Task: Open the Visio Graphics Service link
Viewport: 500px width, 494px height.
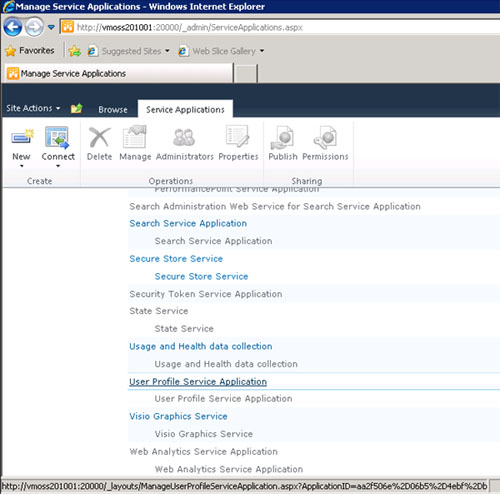Action: (178, 416)
